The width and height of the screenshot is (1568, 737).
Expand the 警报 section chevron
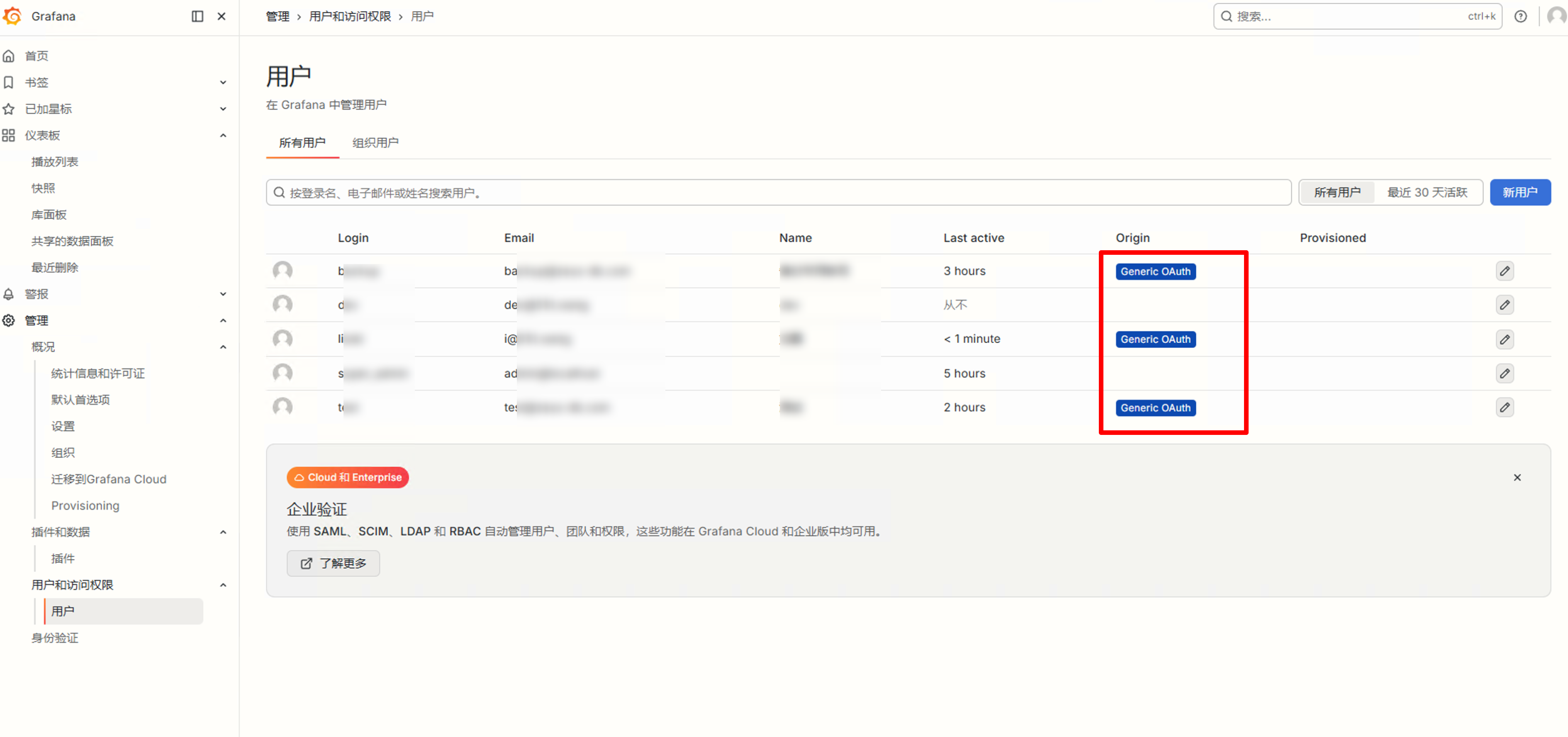coord(223,294)
